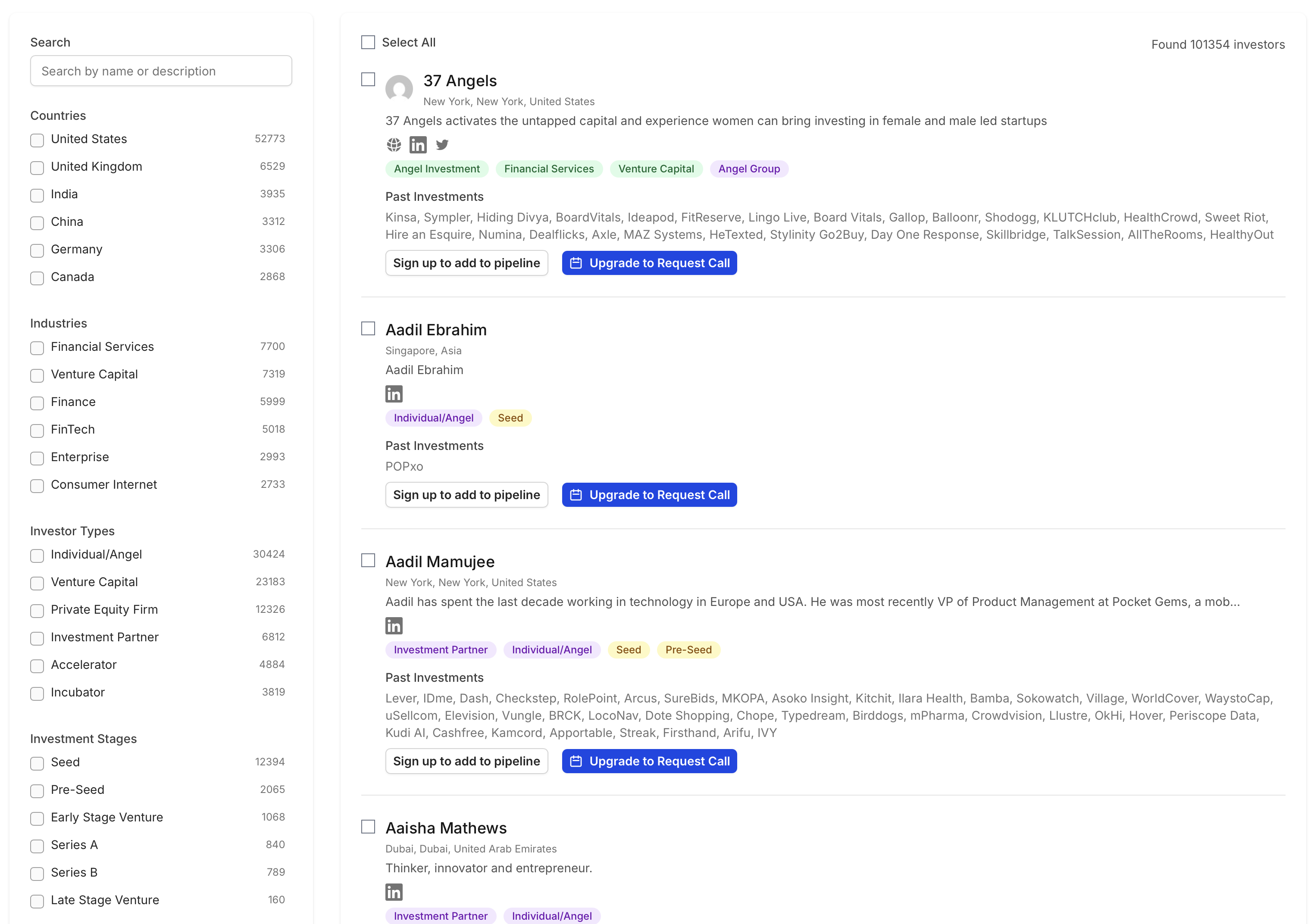1314x924 pixels.
Task: Toggle Pre-Seed investment stage filter
Action: coord(37,791)
